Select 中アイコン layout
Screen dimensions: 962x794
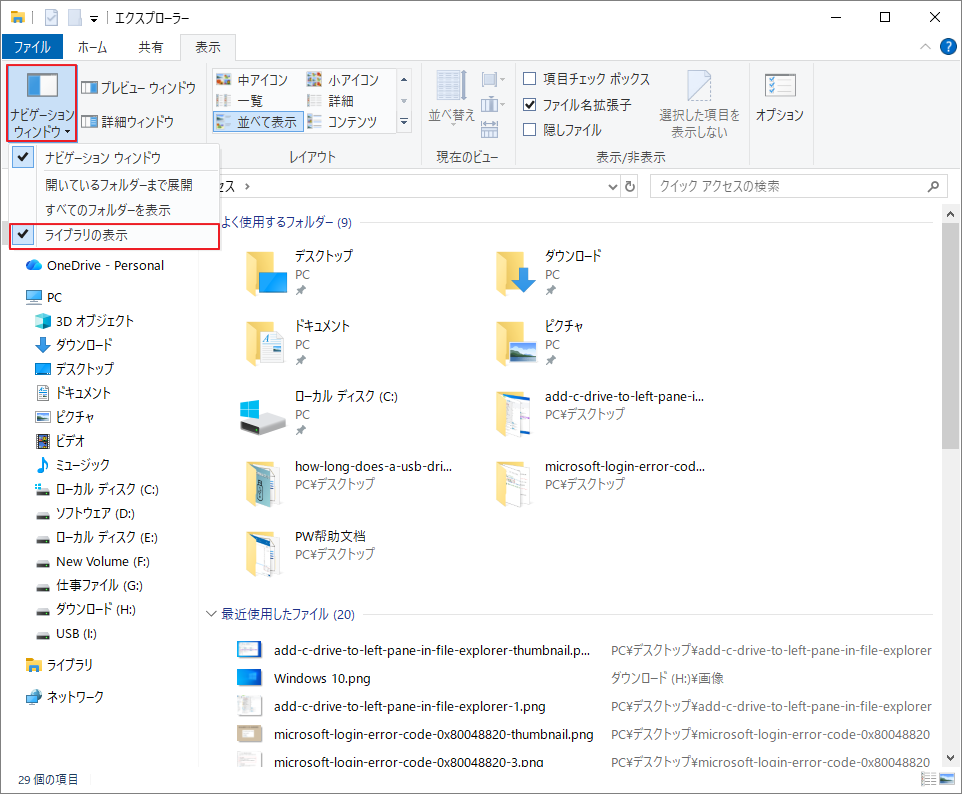[252, 80]
